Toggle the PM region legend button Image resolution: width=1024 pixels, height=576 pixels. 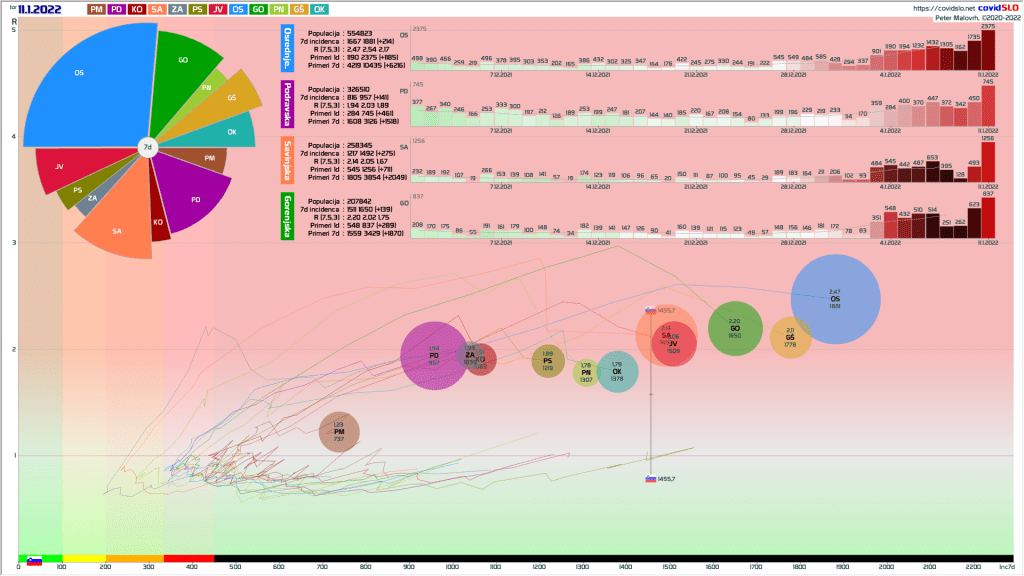tap(97, 9)
